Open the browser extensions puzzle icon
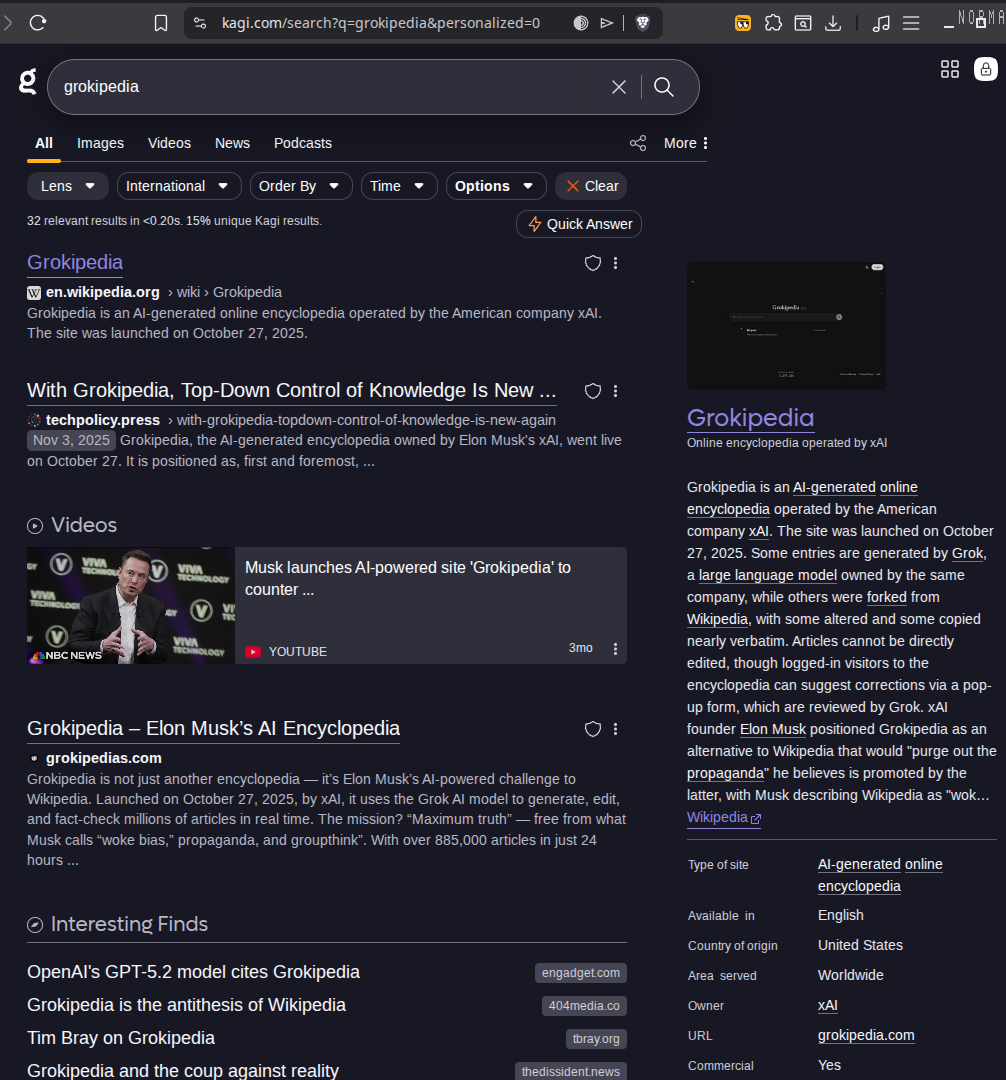This screenshot has height=1080, width=1006. tap(773, 22)
